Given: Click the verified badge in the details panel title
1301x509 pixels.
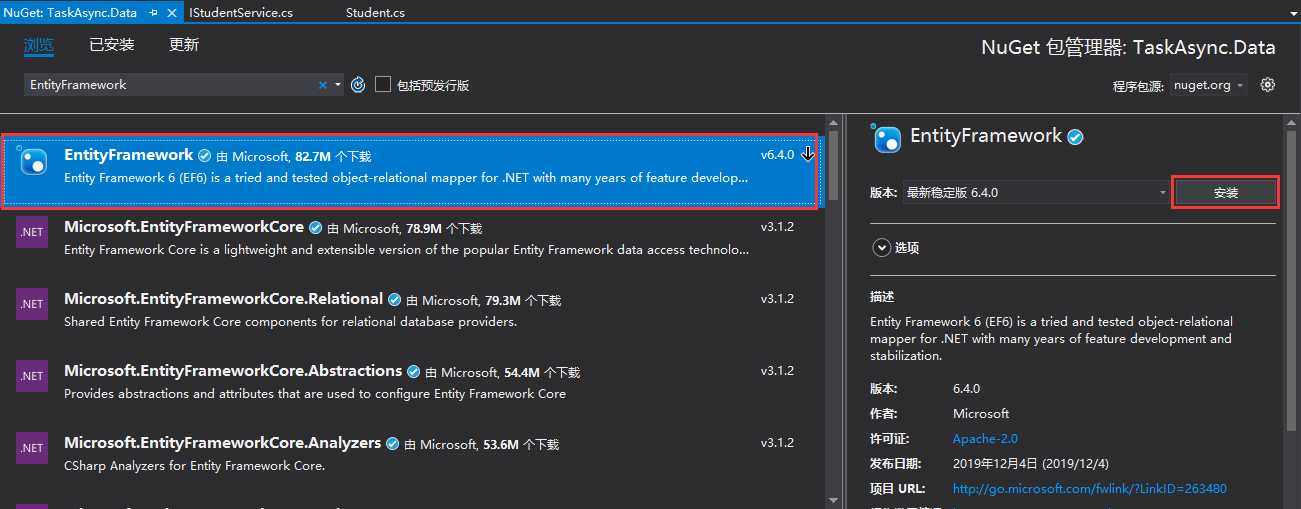Looking at the screenshot, I should tap(1076, 137).
